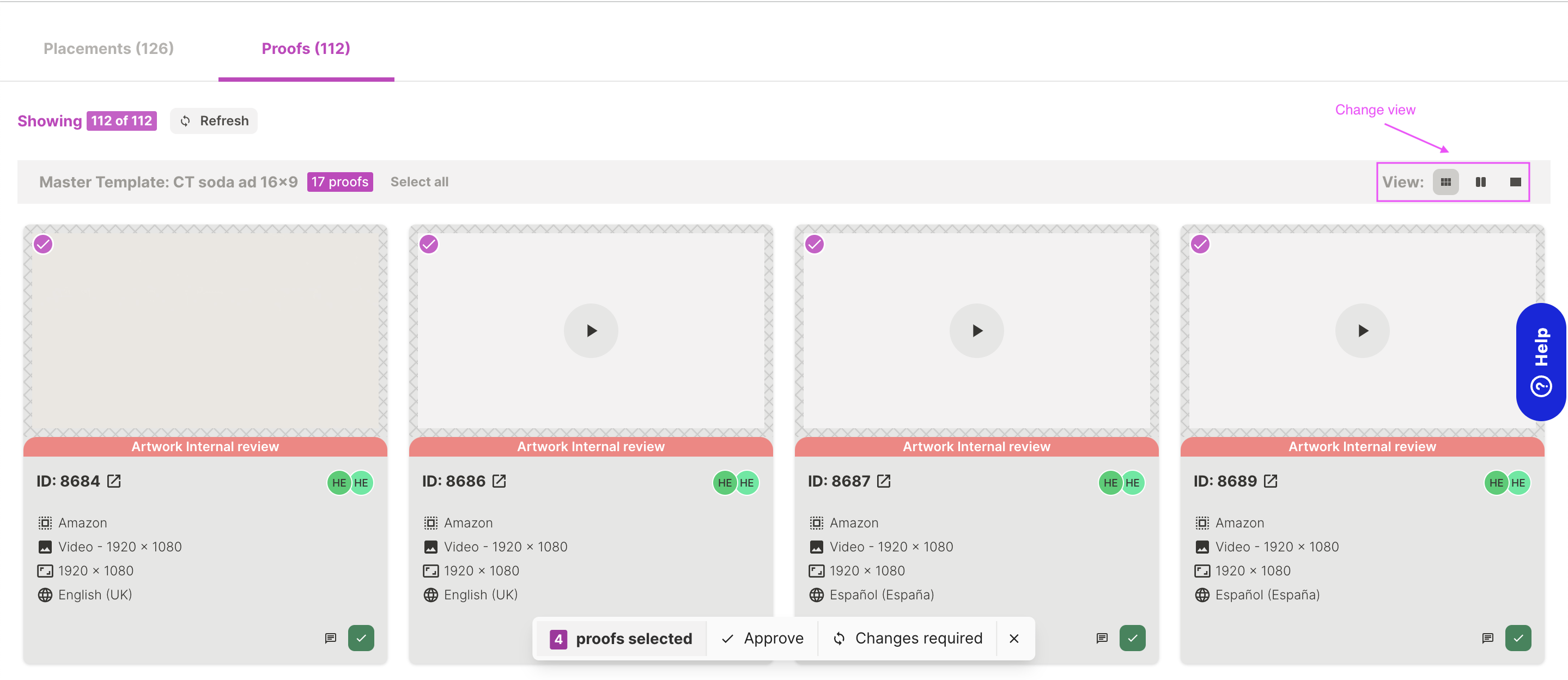Click first HE avatar on proof 8684
This screenshot has width=1568, height=680.
click(339, 483)
